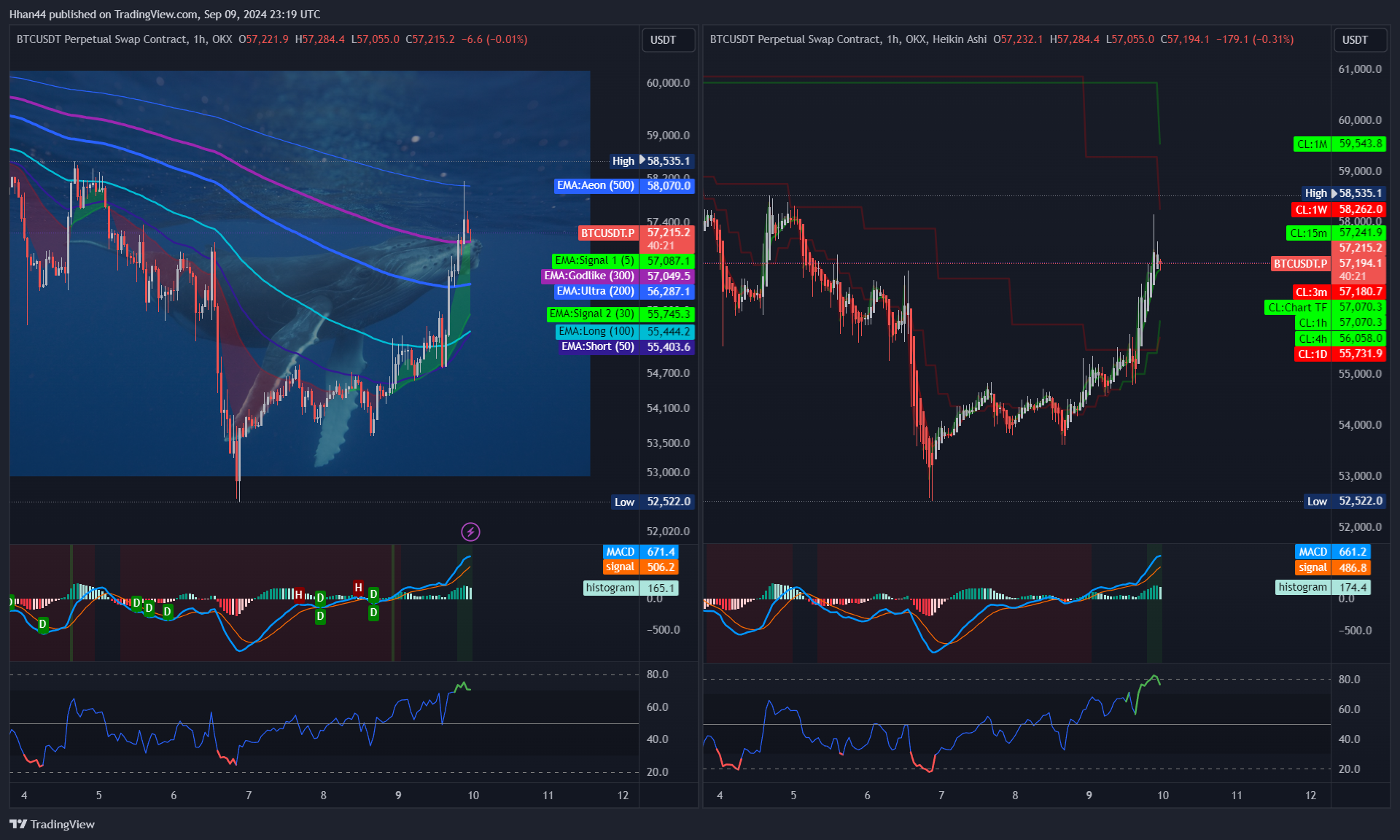
Task: Click the MACD label on the left chart
Action: point(621,552)
